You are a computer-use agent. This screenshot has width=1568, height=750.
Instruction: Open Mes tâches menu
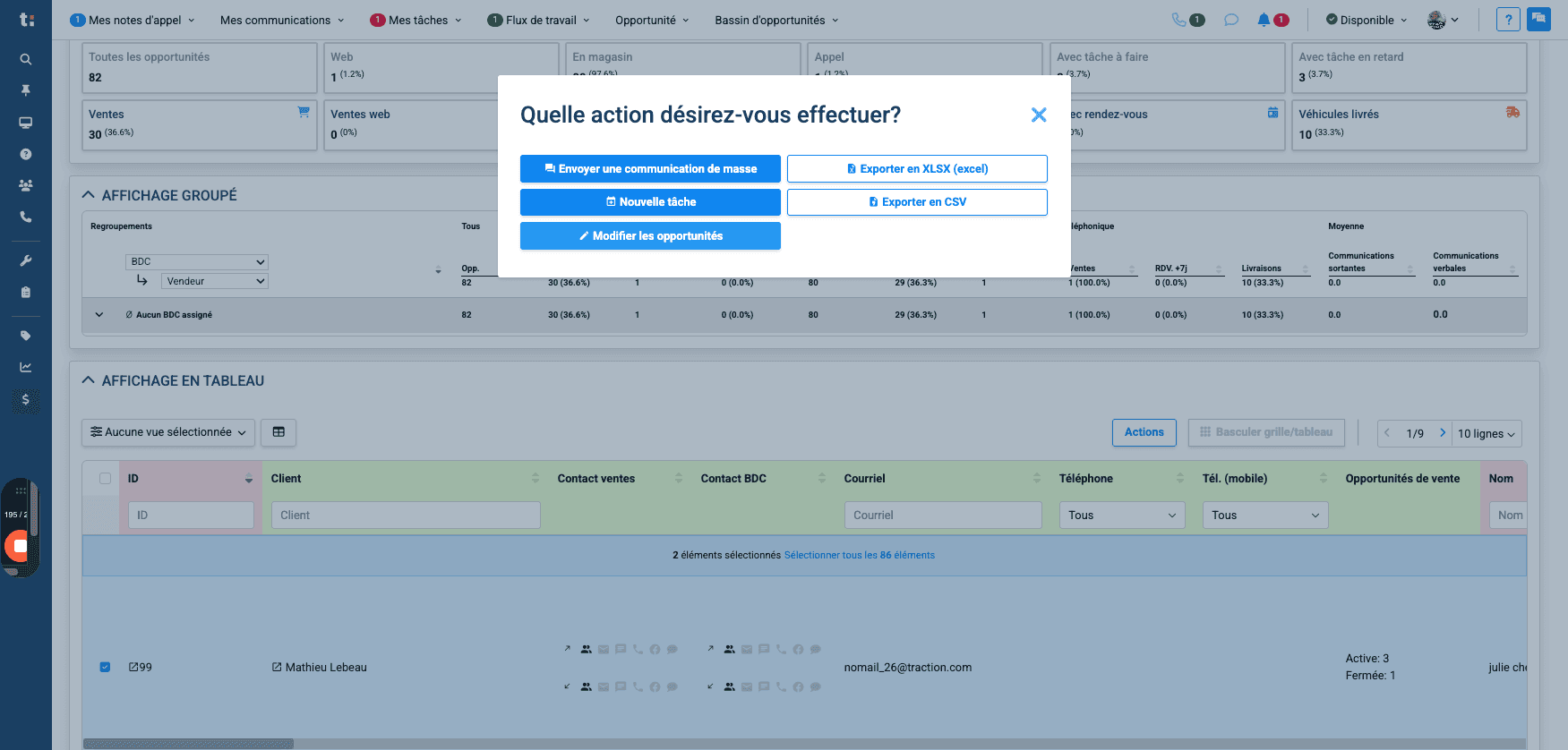coord(416,20)
